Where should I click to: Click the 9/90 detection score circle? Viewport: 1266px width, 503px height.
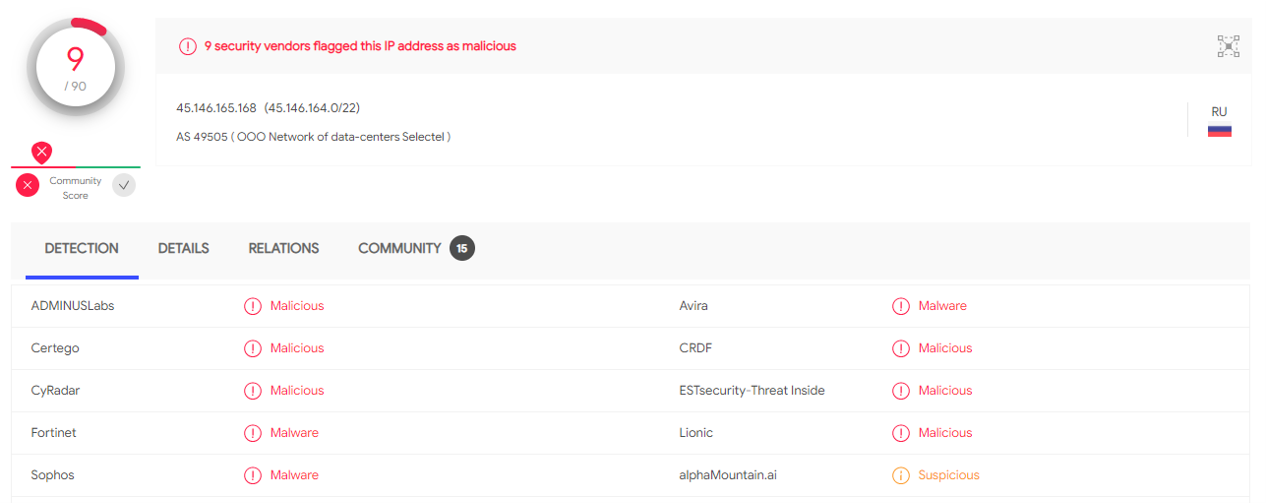[76, 67]
